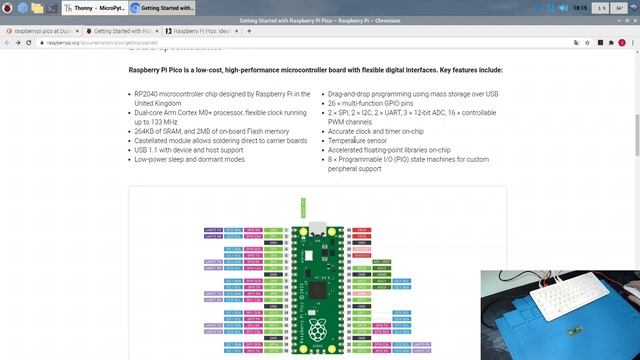The height and width of the screenshot is (360, 640).
Task: Click the translate page icon
Action: click(x=576, y=43)
